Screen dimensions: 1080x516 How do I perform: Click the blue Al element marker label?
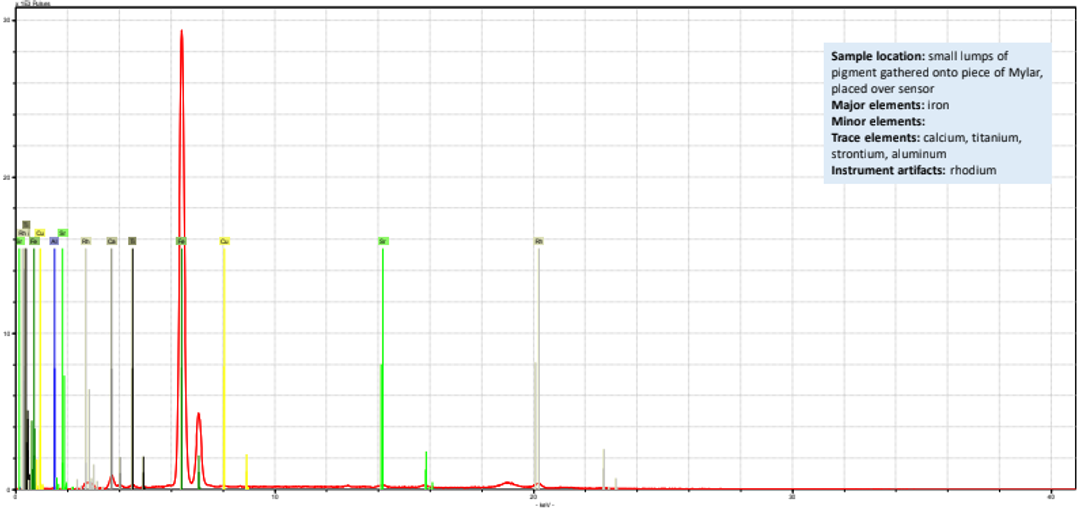pos(54,241)
